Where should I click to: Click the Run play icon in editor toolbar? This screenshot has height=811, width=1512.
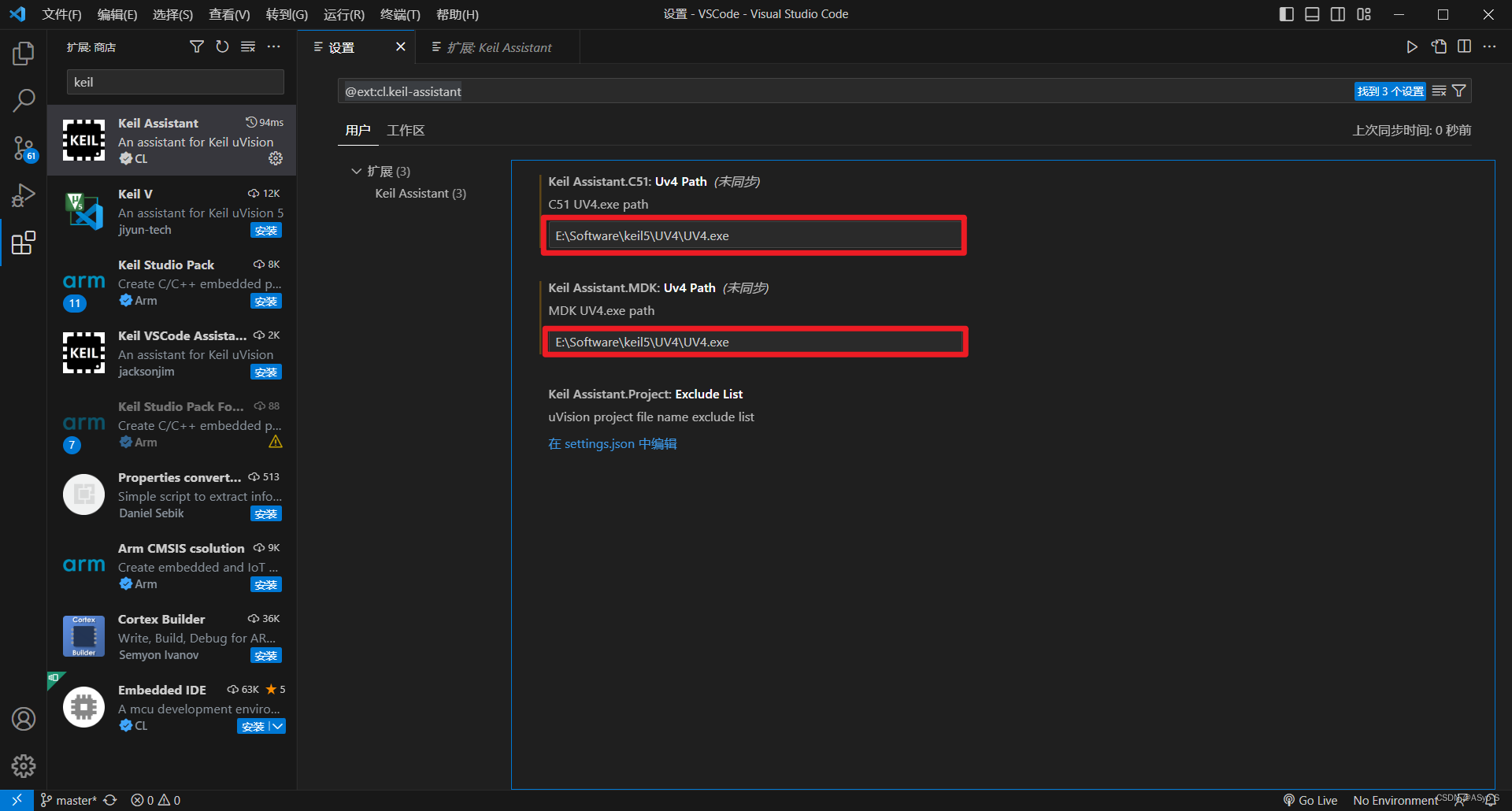[x=1412, y=47]
